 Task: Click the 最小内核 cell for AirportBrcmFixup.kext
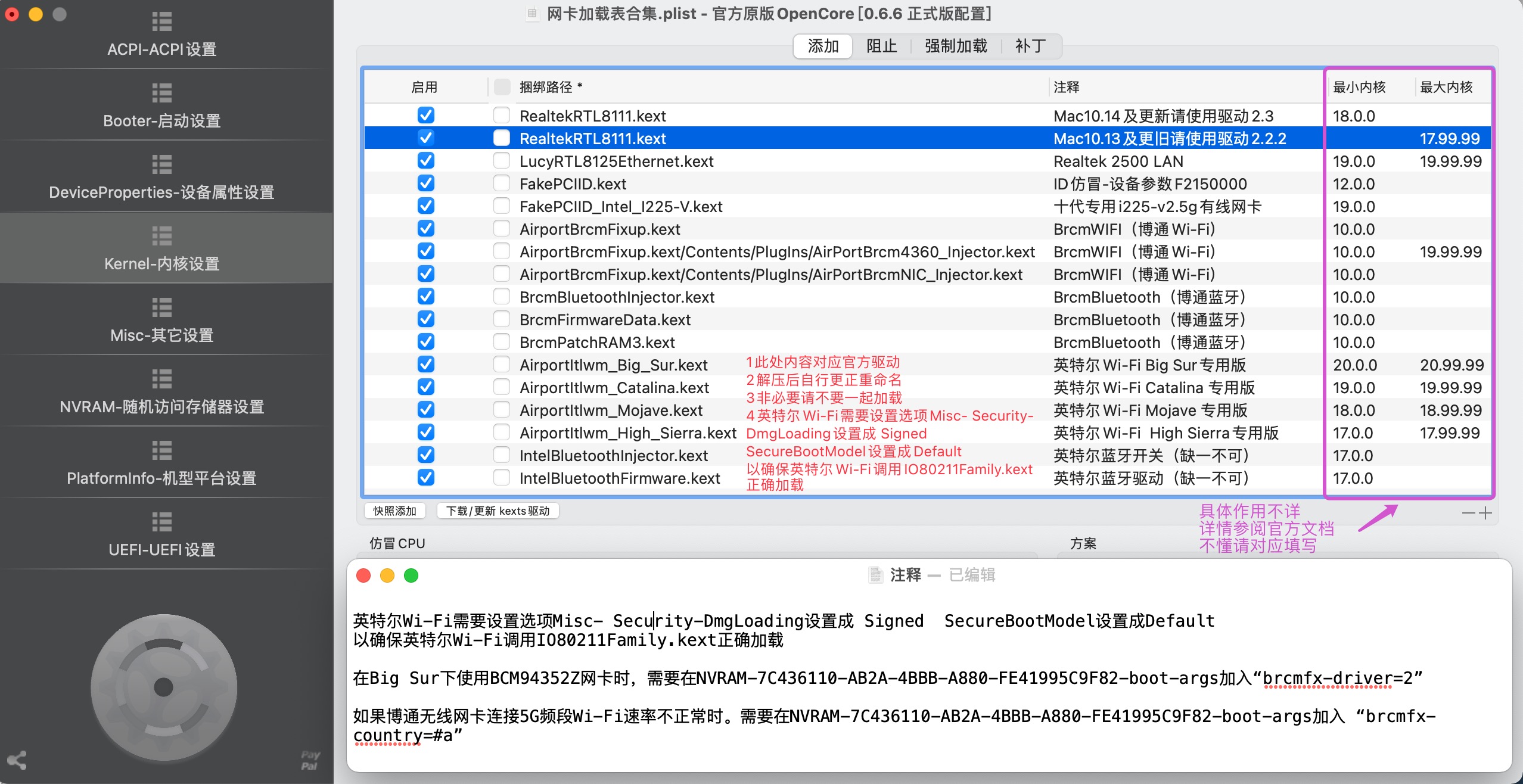click(x=1354, y=229)
